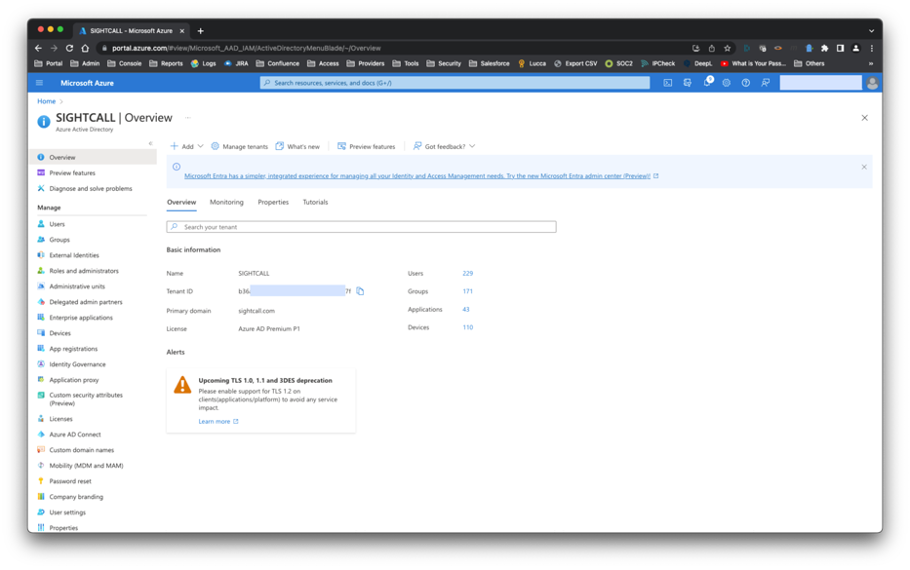Go back in browser history

(x=38, y=48)
